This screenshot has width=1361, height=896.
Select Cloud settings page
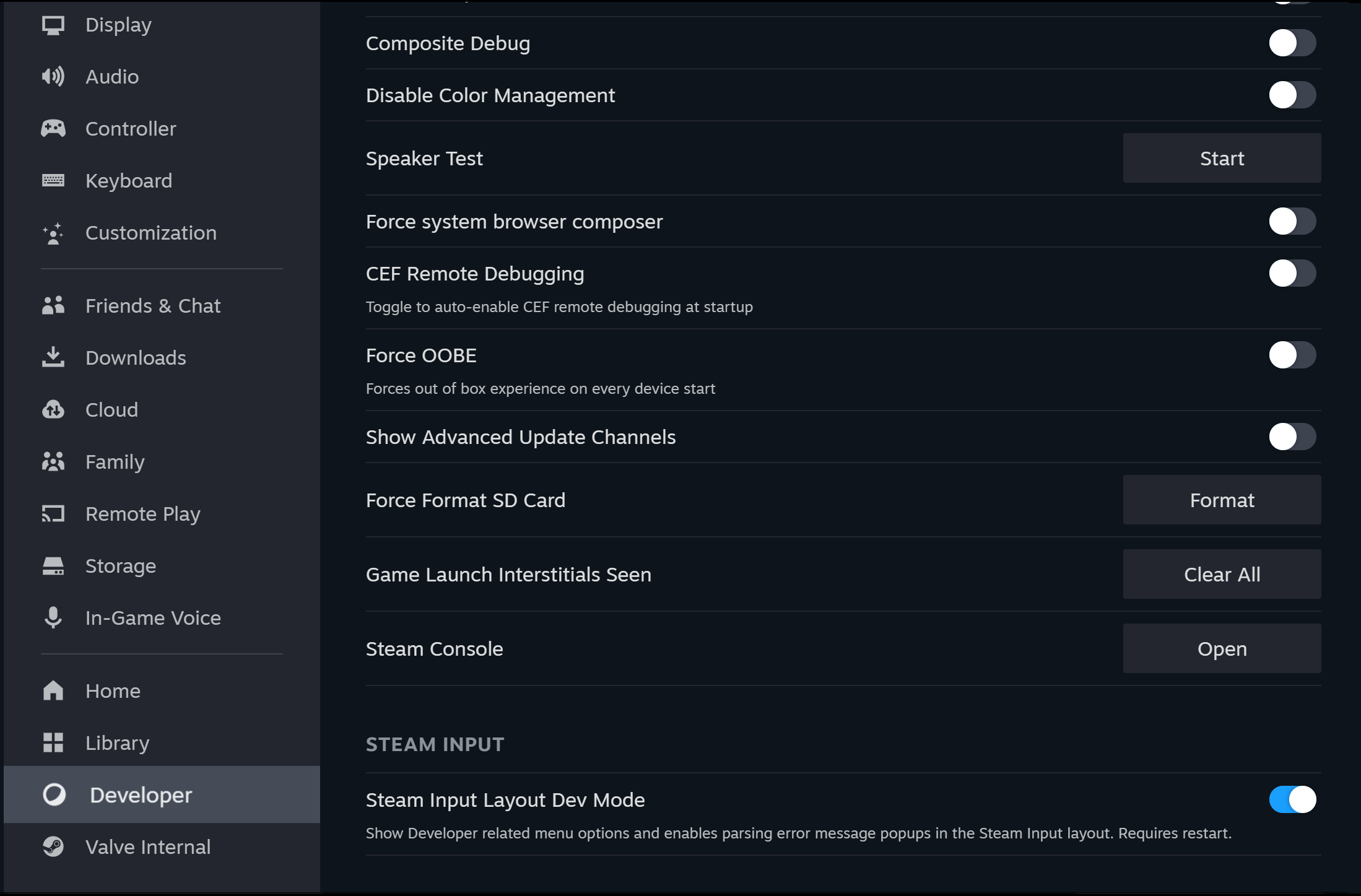[x=162, y=410]
